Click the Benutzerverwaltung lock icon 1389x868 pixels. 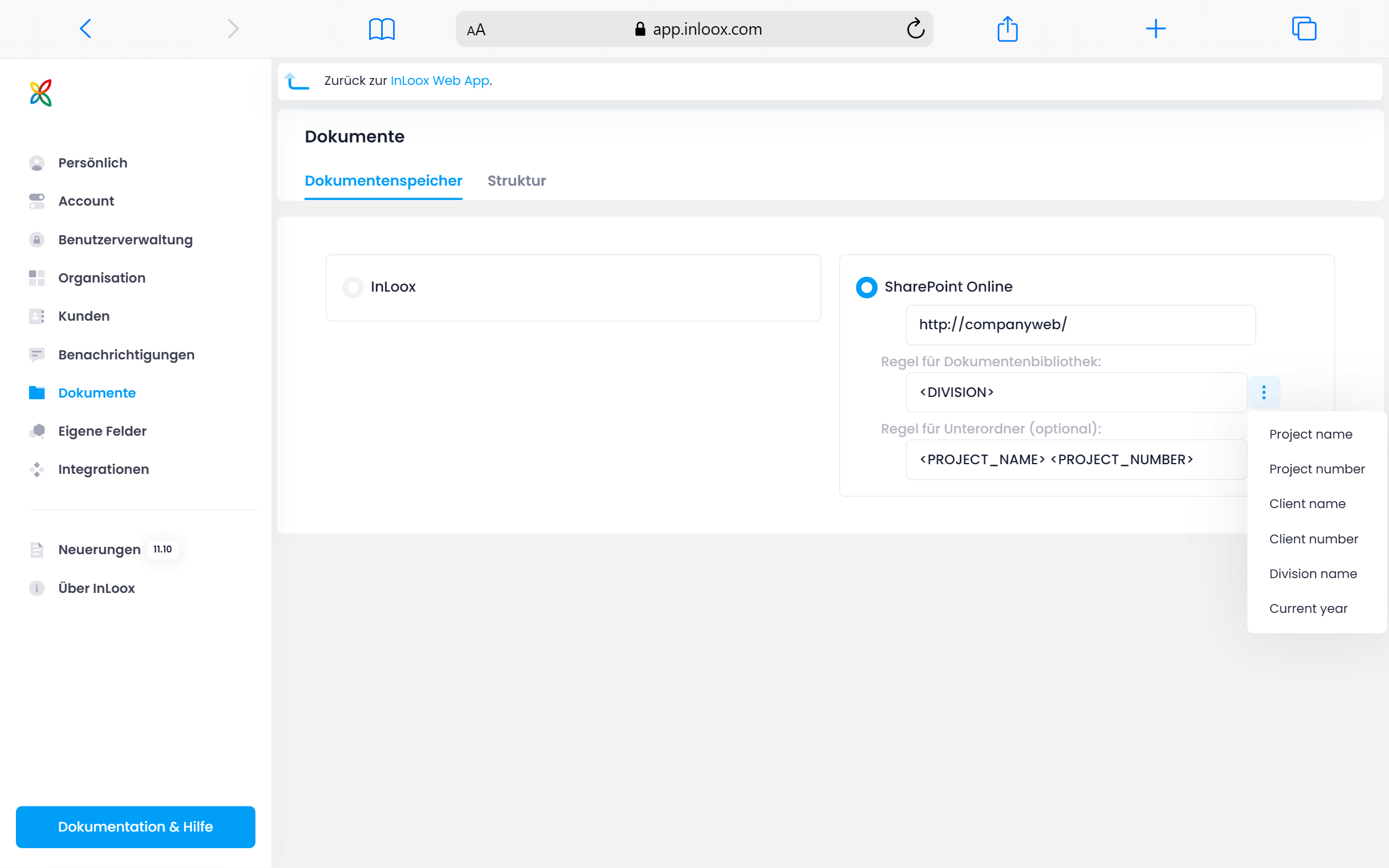pos(37,239)
